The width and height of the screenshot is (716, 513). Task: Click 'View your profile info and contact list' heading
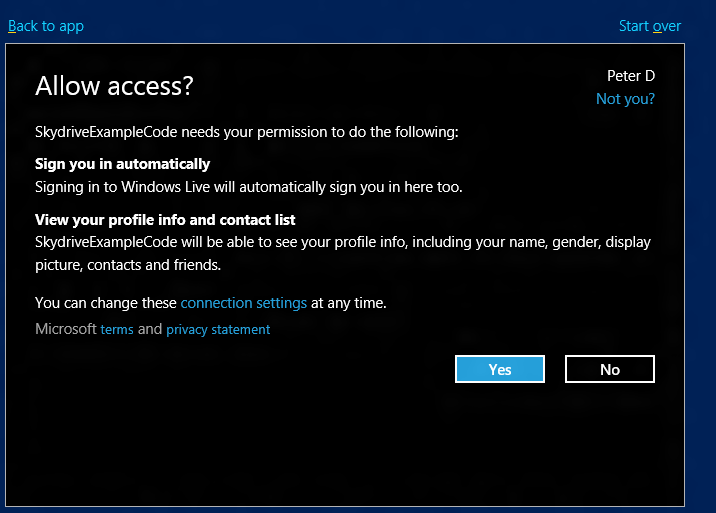click(165, 220)
